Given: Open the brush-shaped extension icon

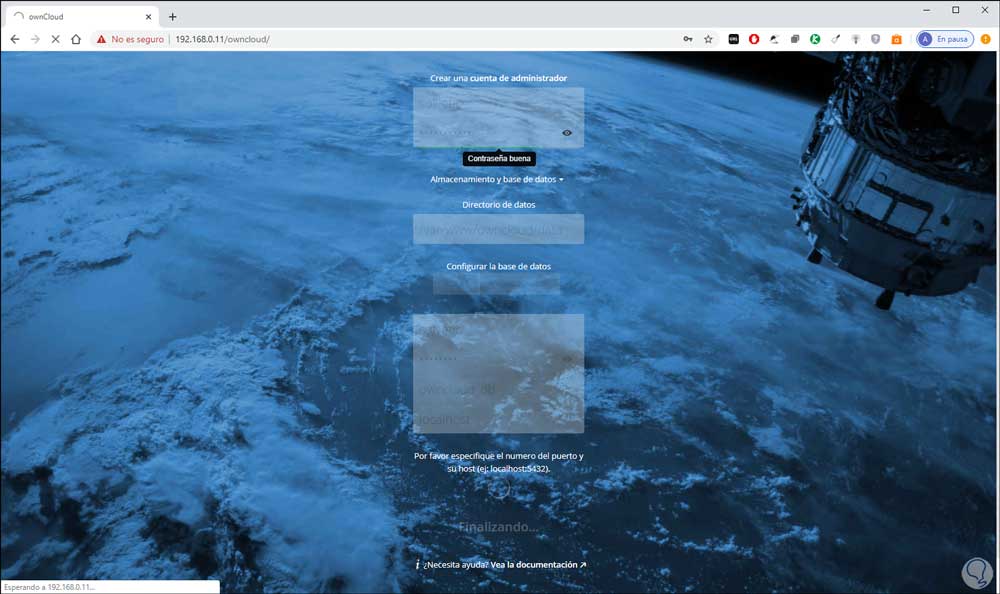Looking at the screenshot, I should click(x=835, y=39).
